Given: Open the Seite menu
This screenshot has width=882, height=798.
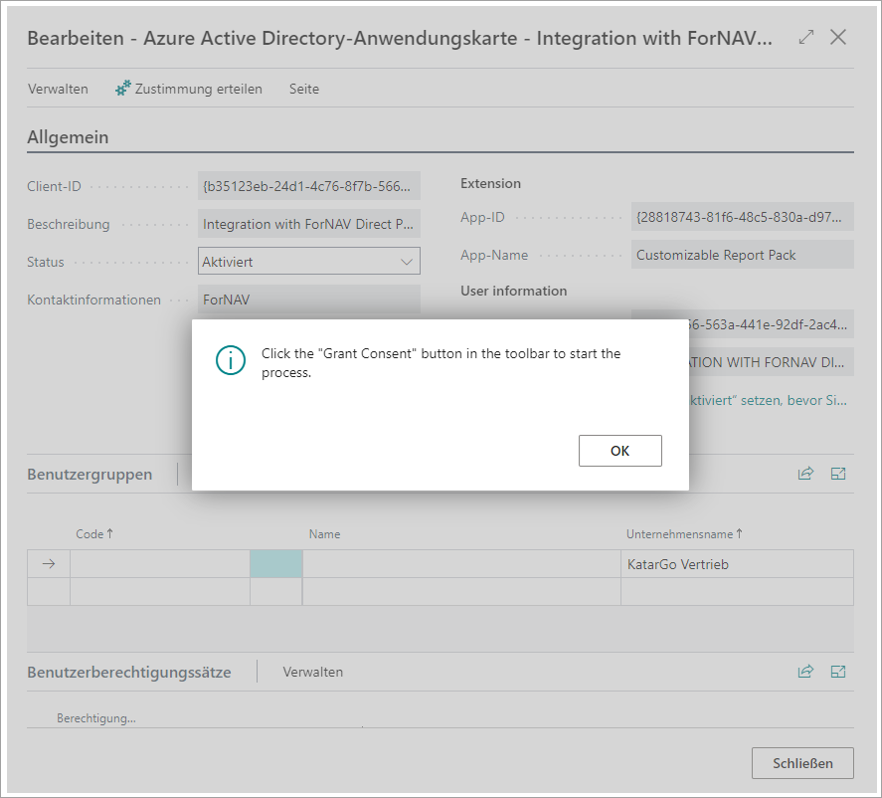Looking at the screenshot, I should (304, 89).
